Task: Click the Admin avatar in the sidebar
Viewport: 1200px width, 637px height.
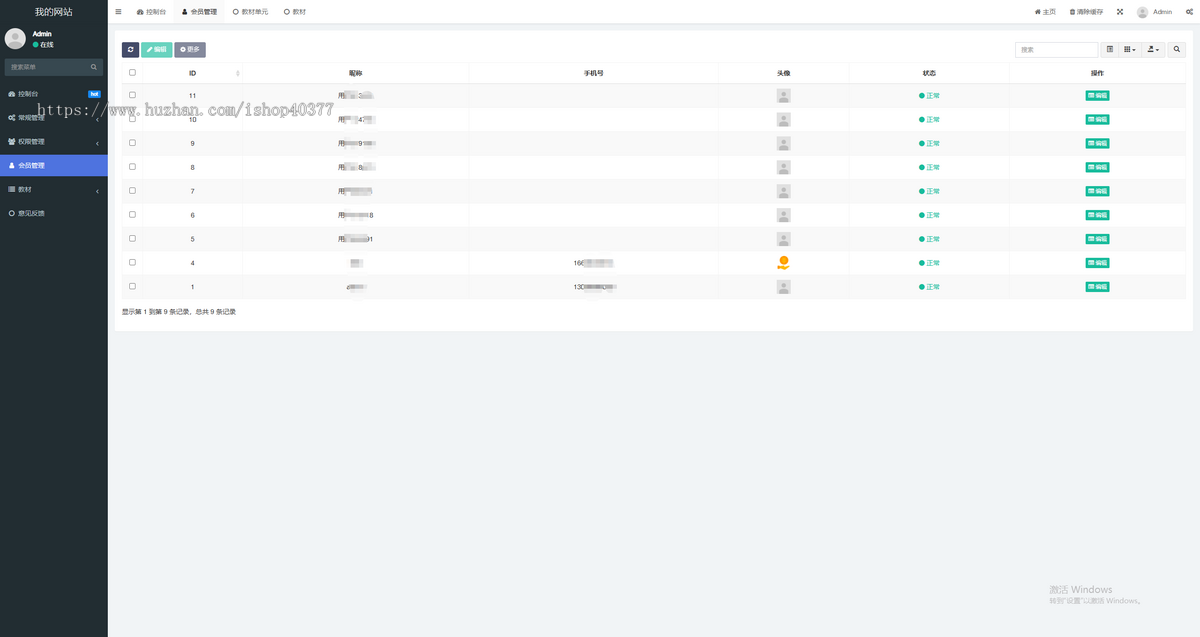Action: (15, 38)
